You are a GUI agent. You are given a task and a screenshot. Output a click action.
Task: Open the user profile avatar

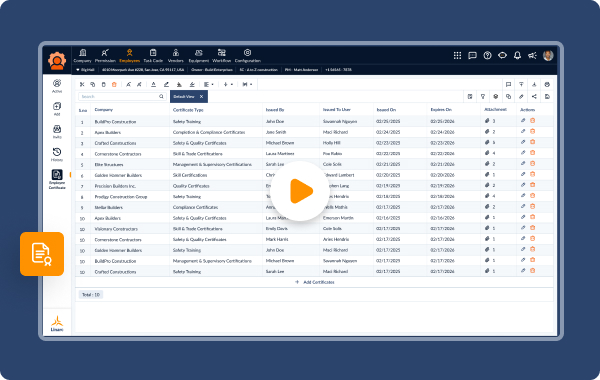click(548, 55)
